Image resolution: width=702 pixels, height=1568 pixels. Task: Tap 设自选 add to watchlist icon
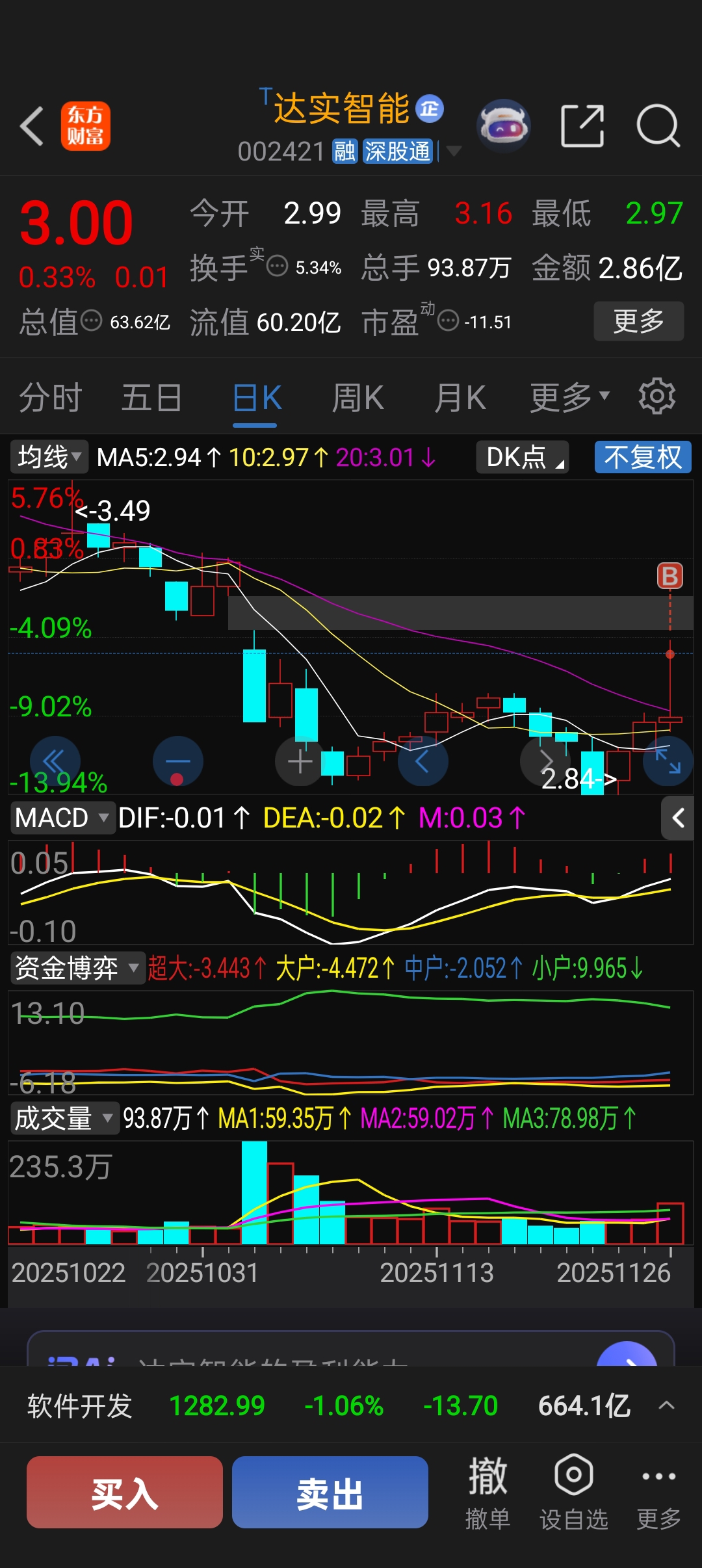click(573, 1492)
